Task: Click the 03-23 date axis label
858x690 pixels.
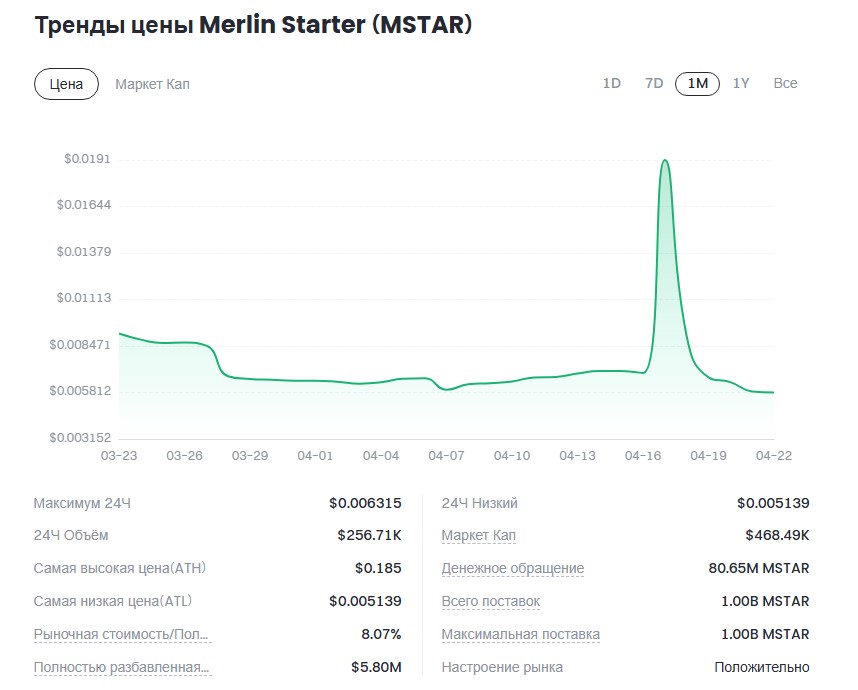Action: pos(119,456)
